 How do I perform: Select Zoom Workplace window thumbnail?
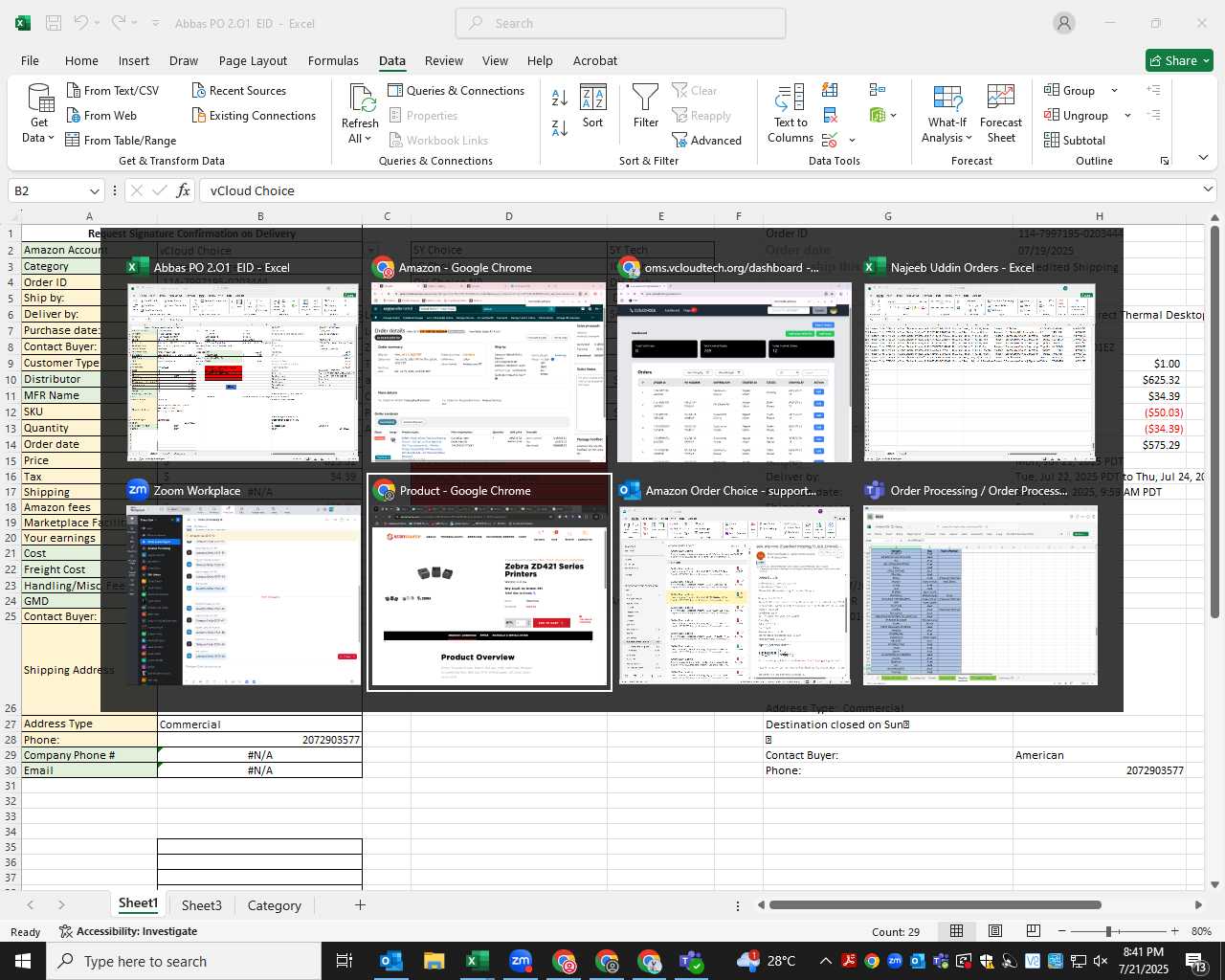pos(243,583)
